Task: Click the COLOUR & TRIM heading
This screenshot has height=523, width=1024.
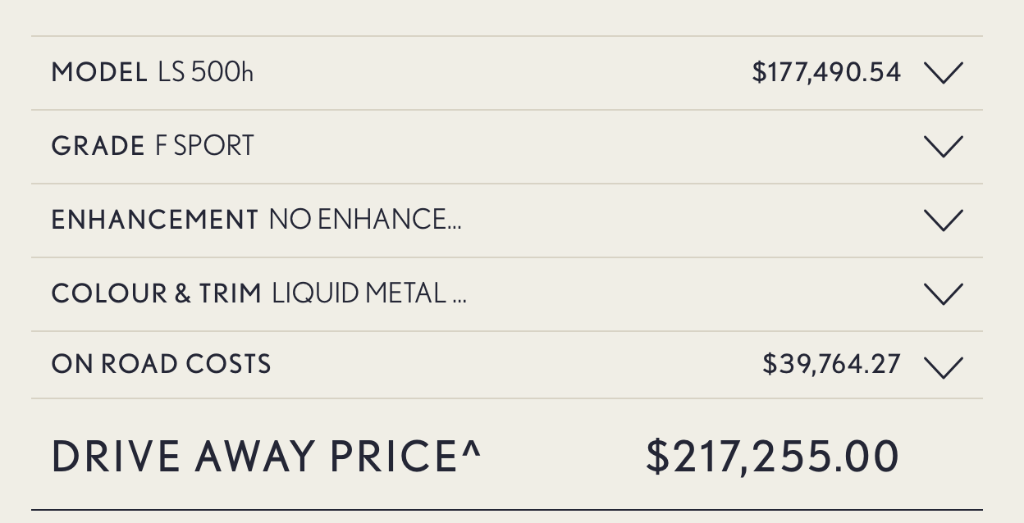Action: 156,293
